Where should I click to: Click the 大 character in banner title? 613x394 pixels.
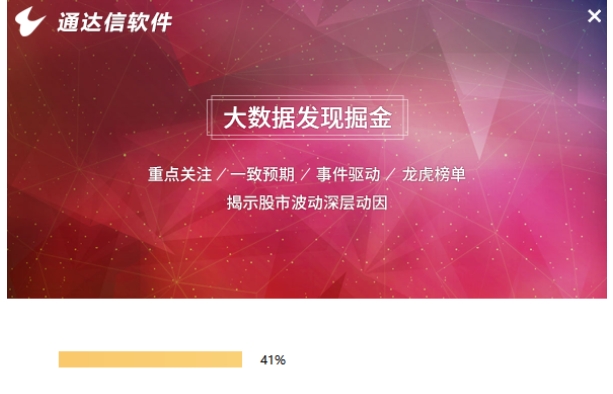tap(235, 118)
